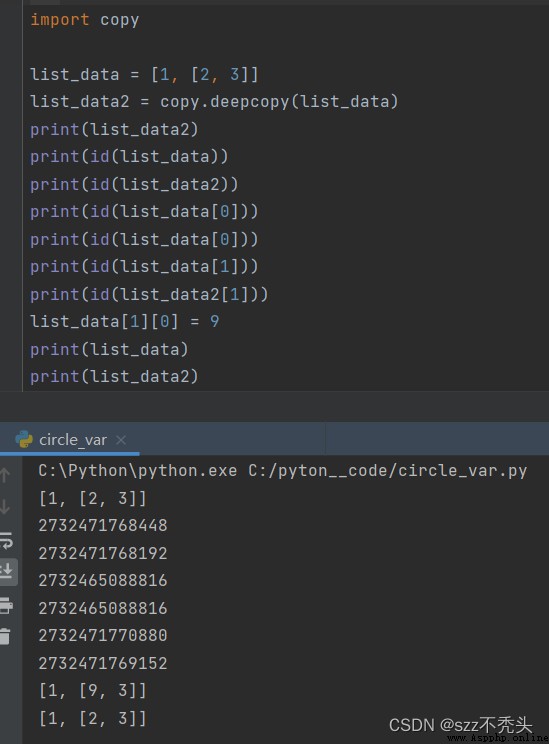The width and height of the screenshot is (549, 744).
Task: Clear console output with the trash icon
Action: point(5,637)
